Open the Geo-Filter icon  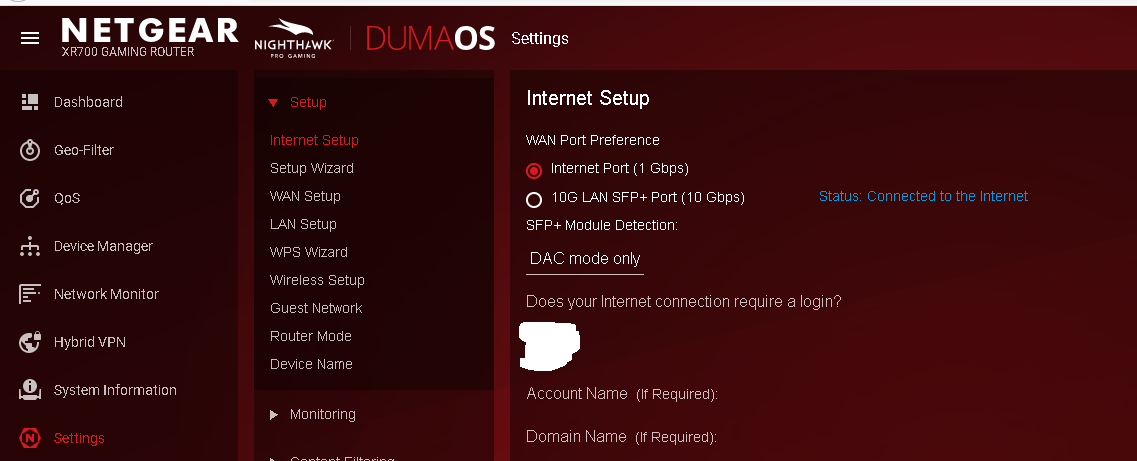[x=30, y=150]
